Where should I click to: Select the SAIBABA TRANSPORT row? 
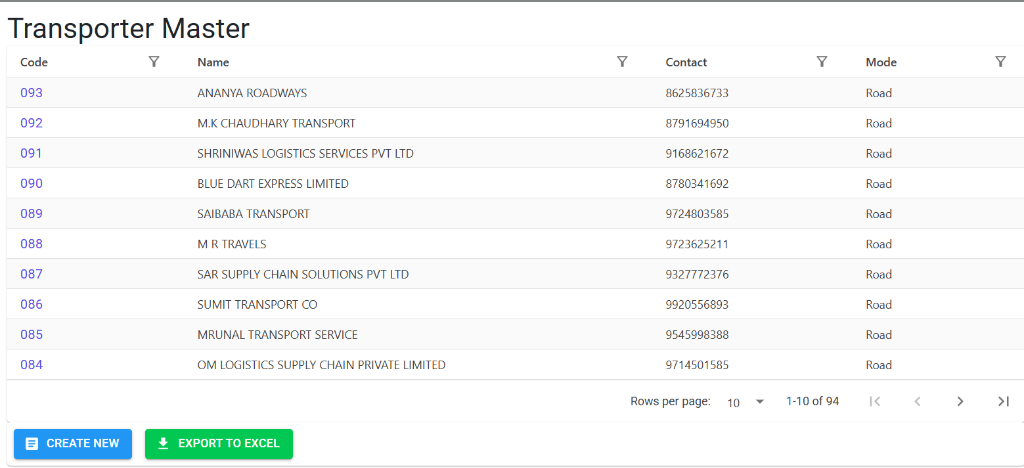click(515, 213)
